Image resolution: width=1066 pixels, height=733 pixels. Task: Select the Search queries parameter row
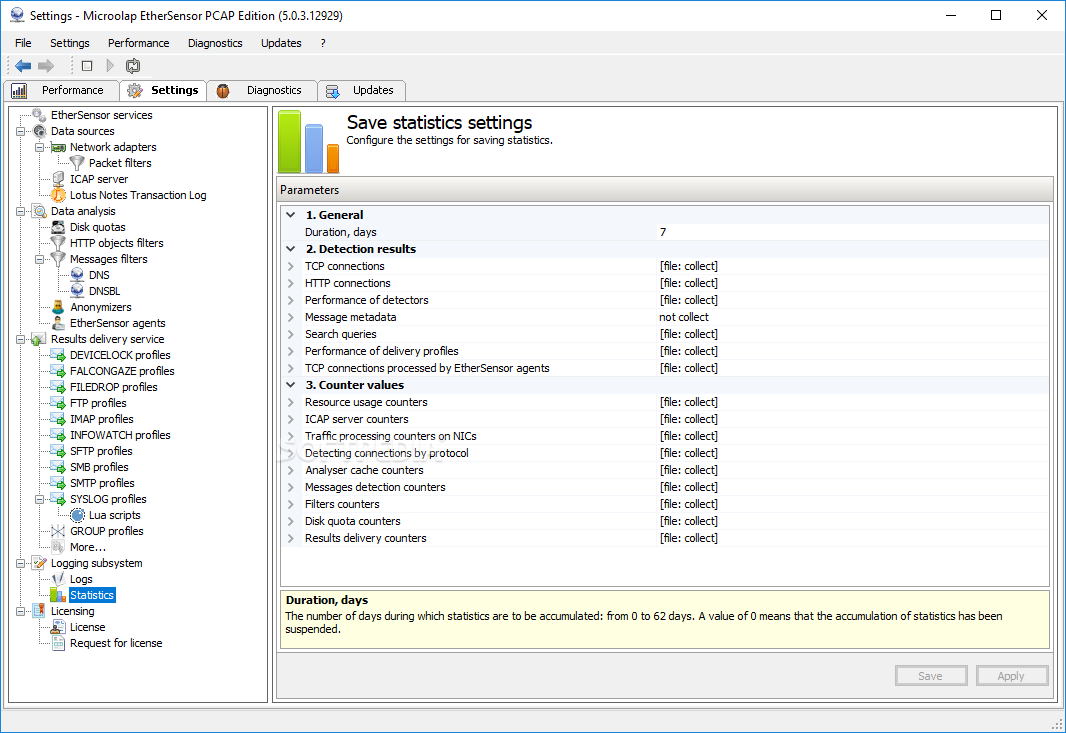coord(666,334)
